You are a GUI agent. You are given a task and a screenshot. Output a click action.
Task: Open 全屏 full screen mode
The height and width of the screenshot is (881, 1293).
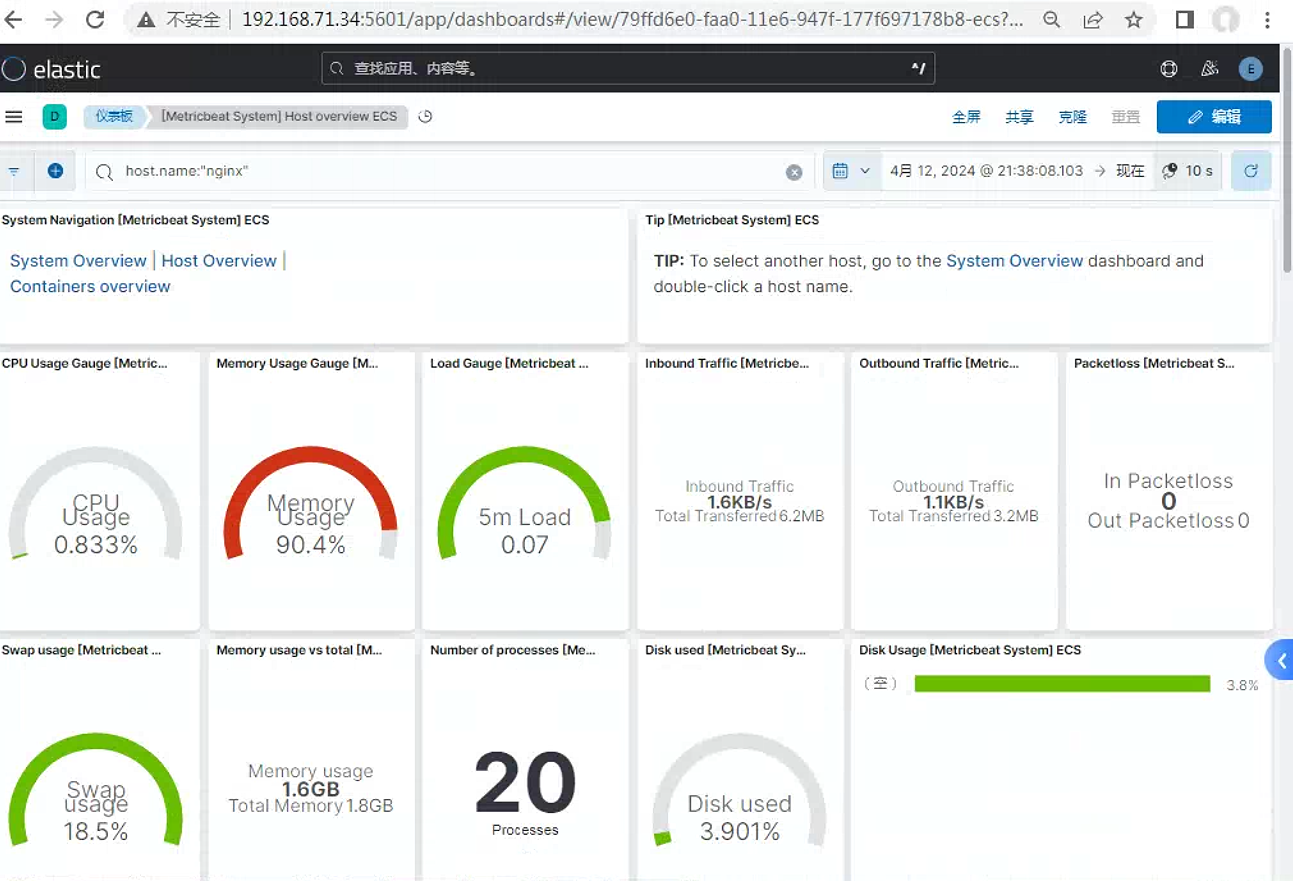pos(966,117)
